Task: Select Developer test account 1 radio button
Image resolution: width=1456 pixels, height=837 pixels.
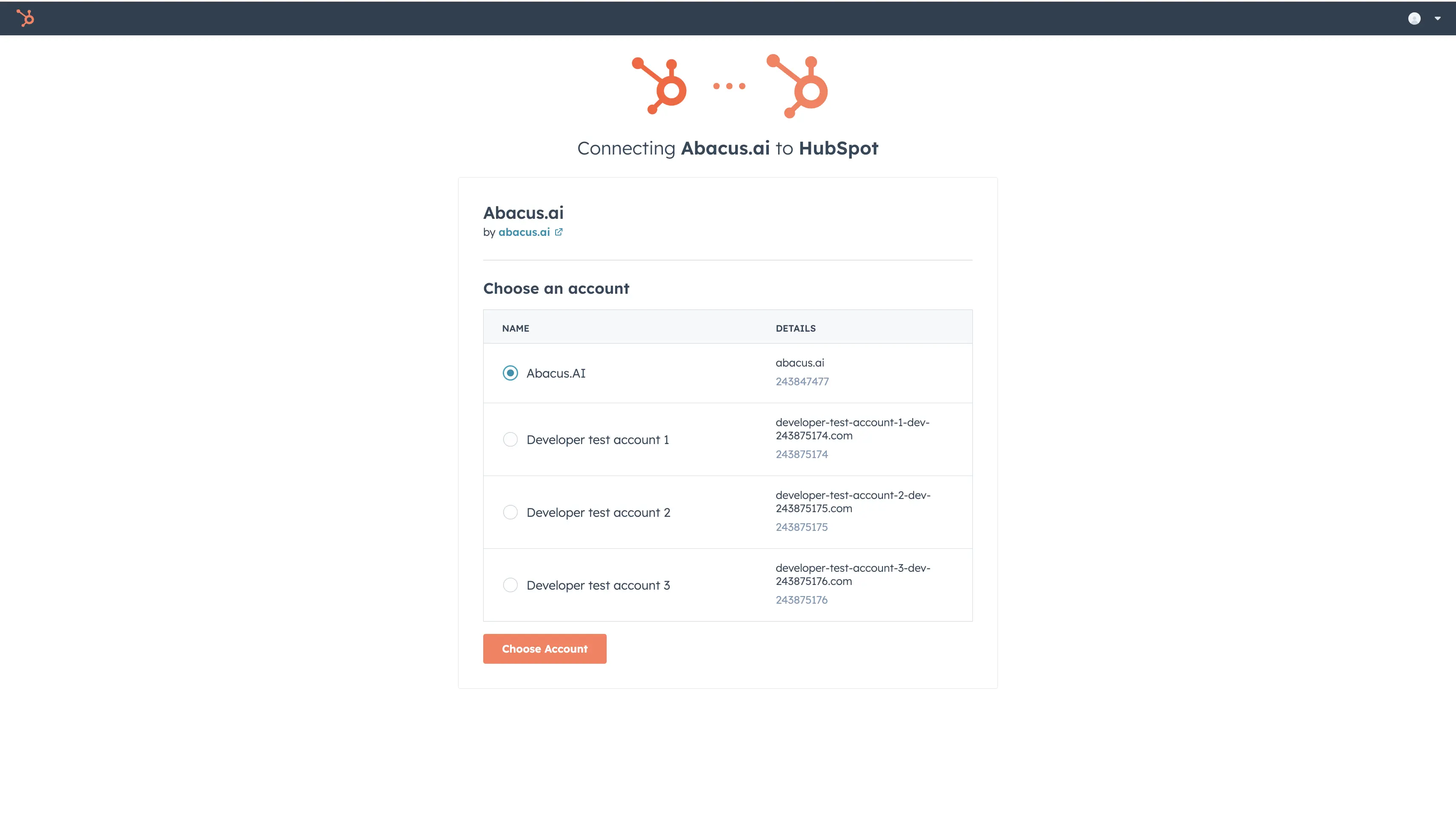Action: pyautogui.click(x=510, y=440)
